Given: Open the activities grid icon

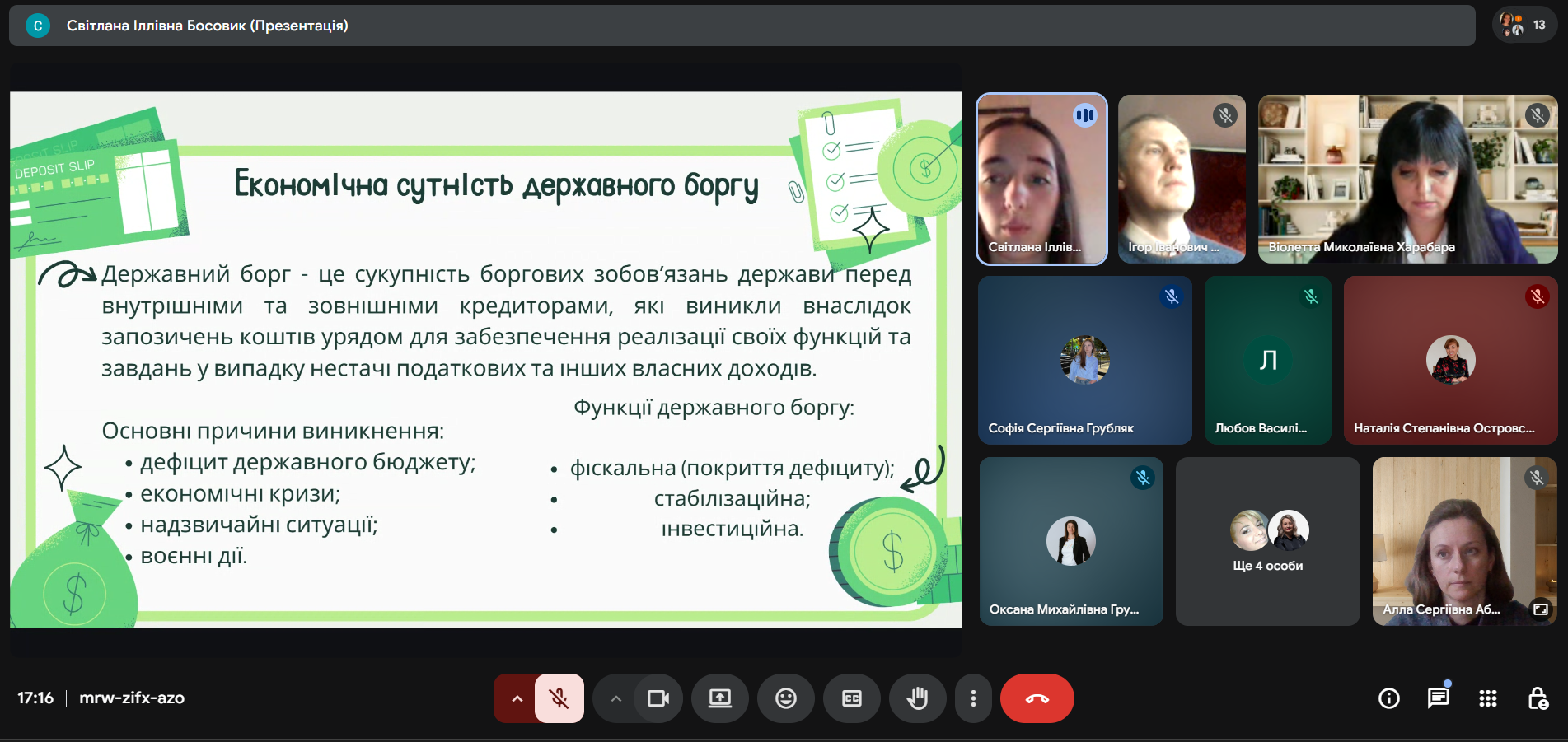Looking at the screenshot, I should click(x=1488, y=698).
